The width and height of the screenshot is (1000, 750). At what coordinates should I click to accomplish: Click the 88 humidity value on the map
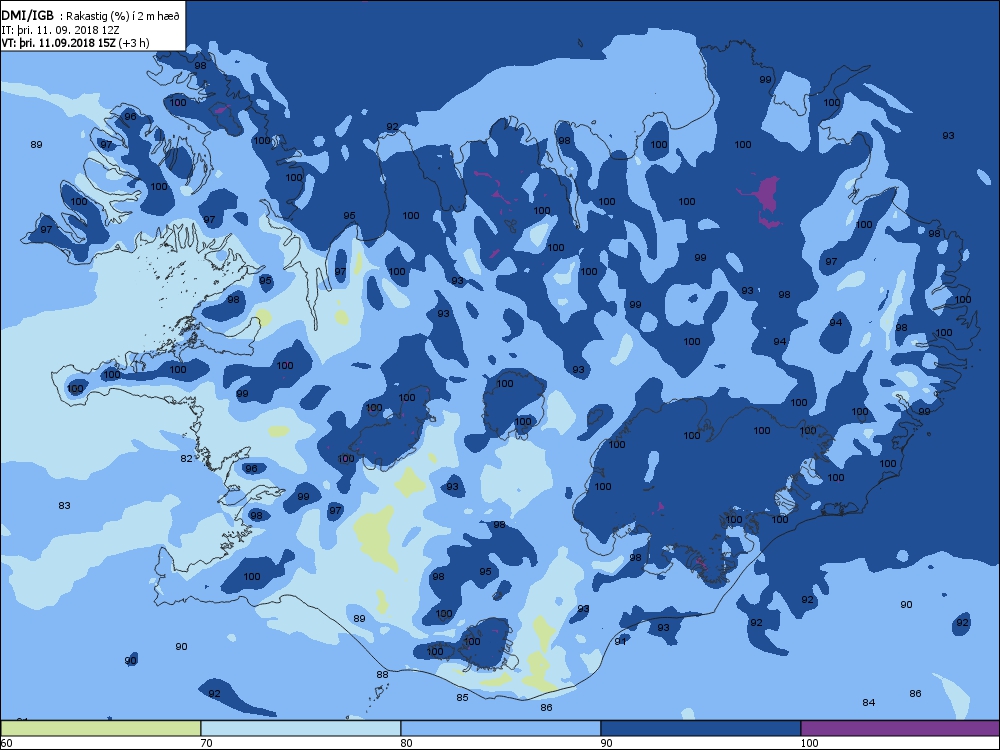[382, 675]
